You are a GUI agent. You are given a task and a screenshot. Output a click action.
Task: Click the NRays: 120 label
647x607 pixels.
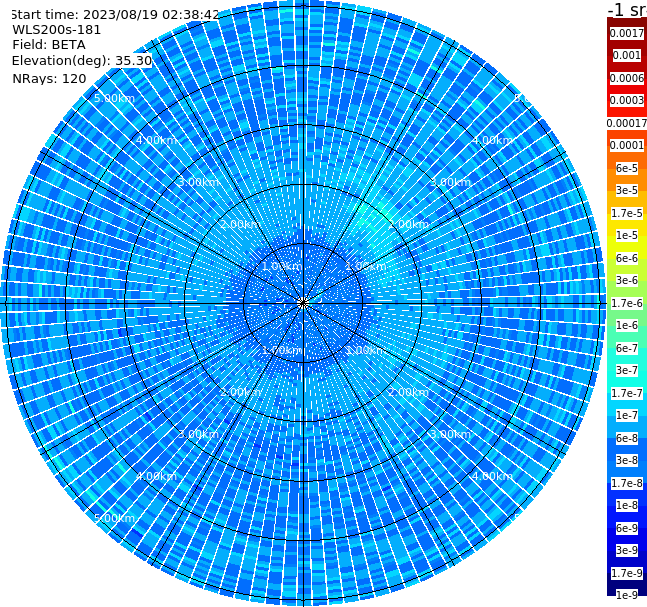coord(49,79)
